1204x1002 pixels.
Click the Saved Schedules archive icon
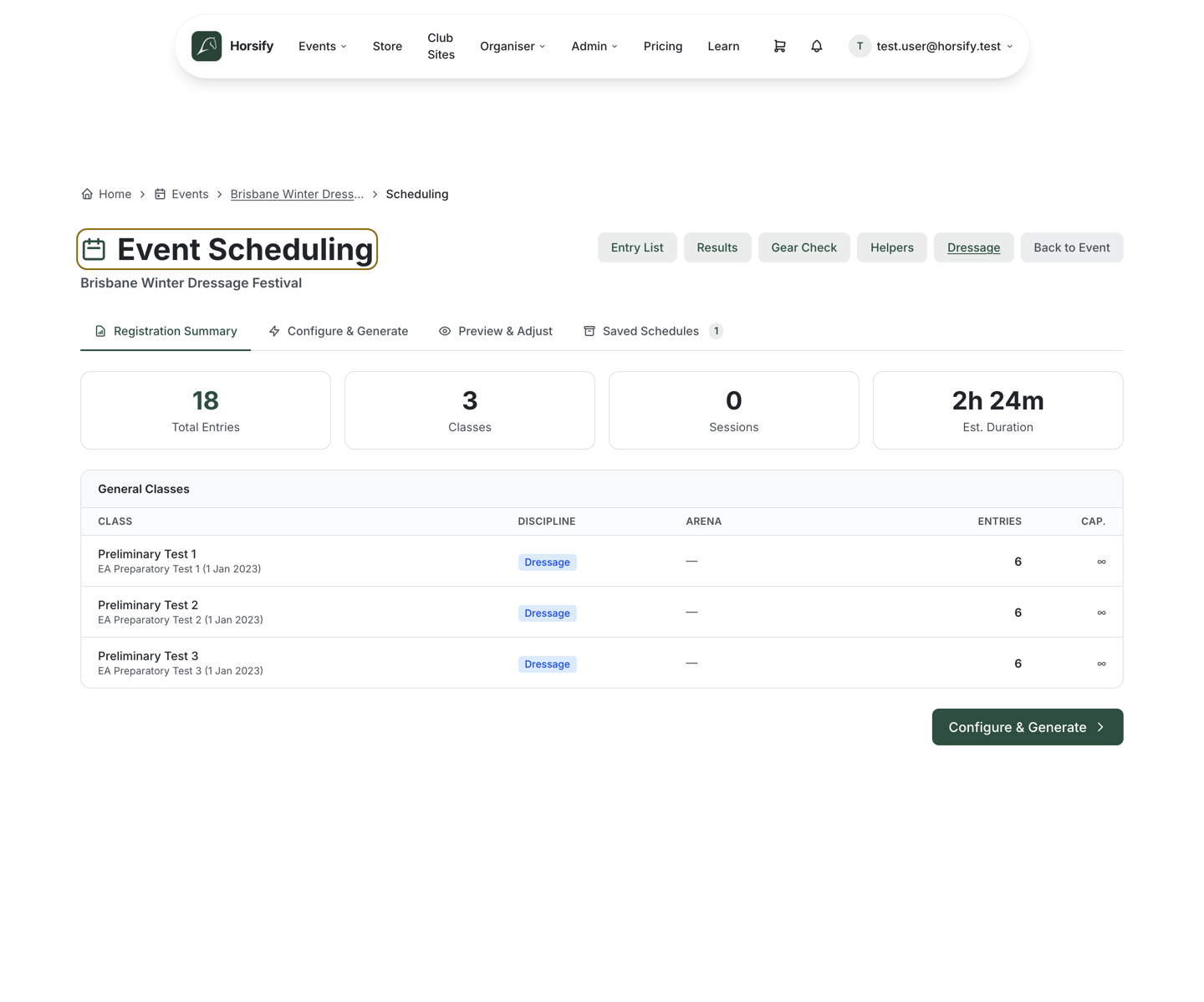point(589,331)
